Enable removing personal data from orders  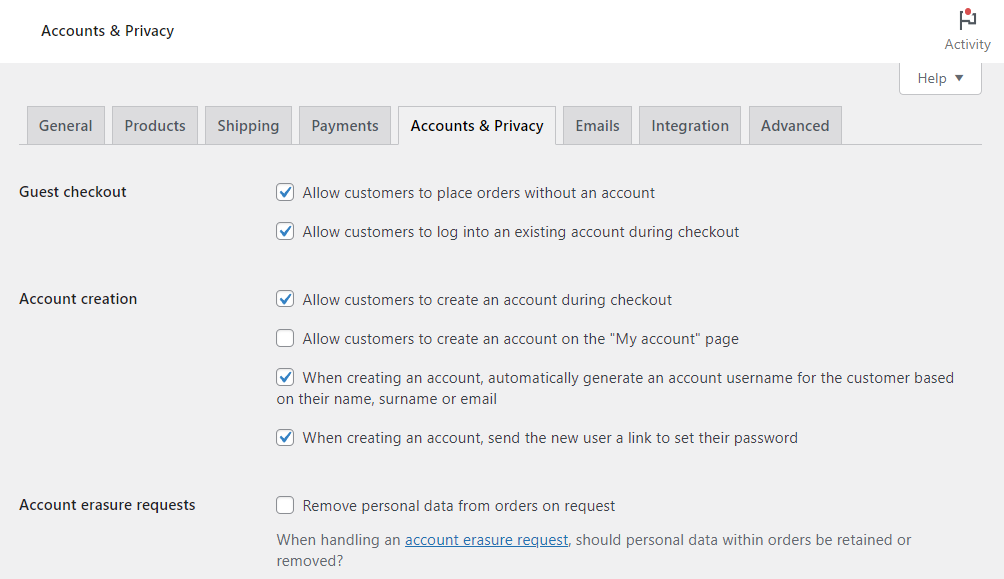coord(284,505)
